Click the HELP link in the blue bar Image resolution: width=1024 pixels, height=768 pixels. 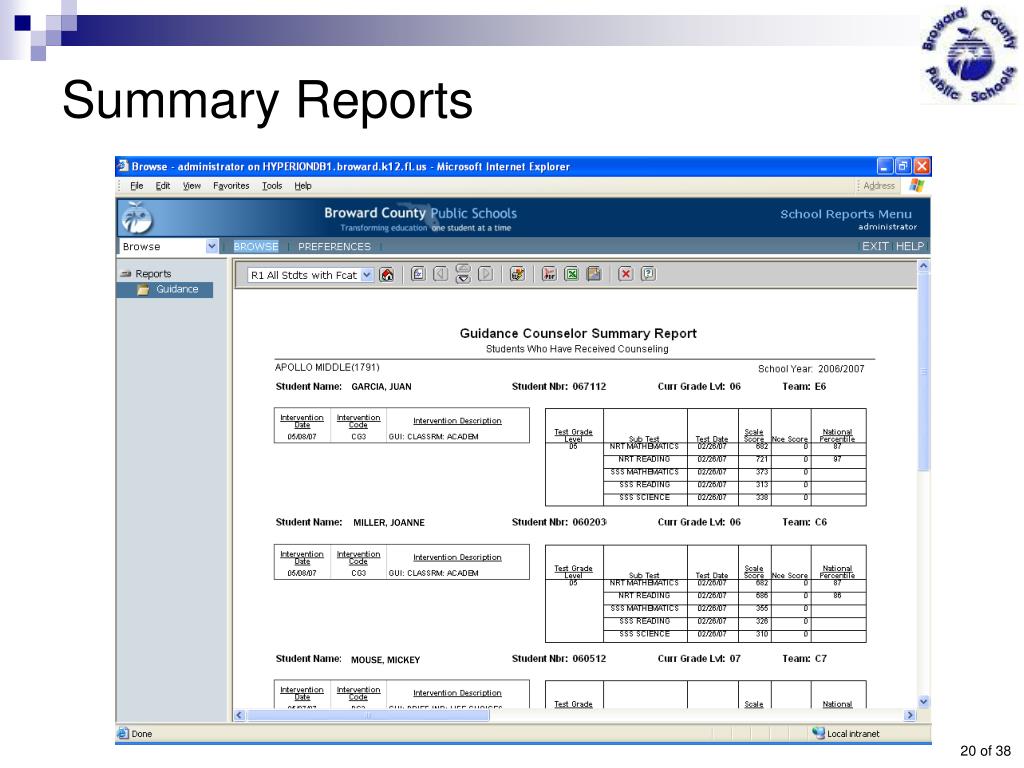pos(910,246)
